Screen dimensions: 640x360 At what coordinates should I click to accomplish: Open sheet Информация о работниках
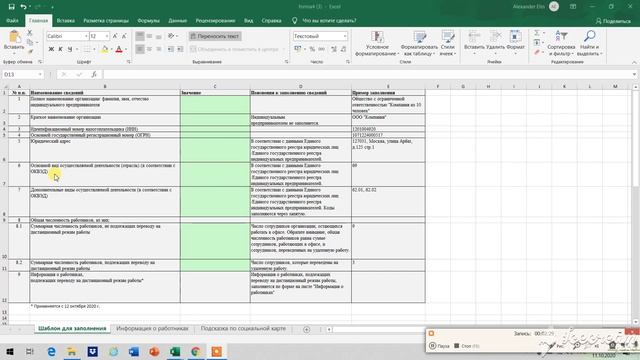(x=152, y=329)
